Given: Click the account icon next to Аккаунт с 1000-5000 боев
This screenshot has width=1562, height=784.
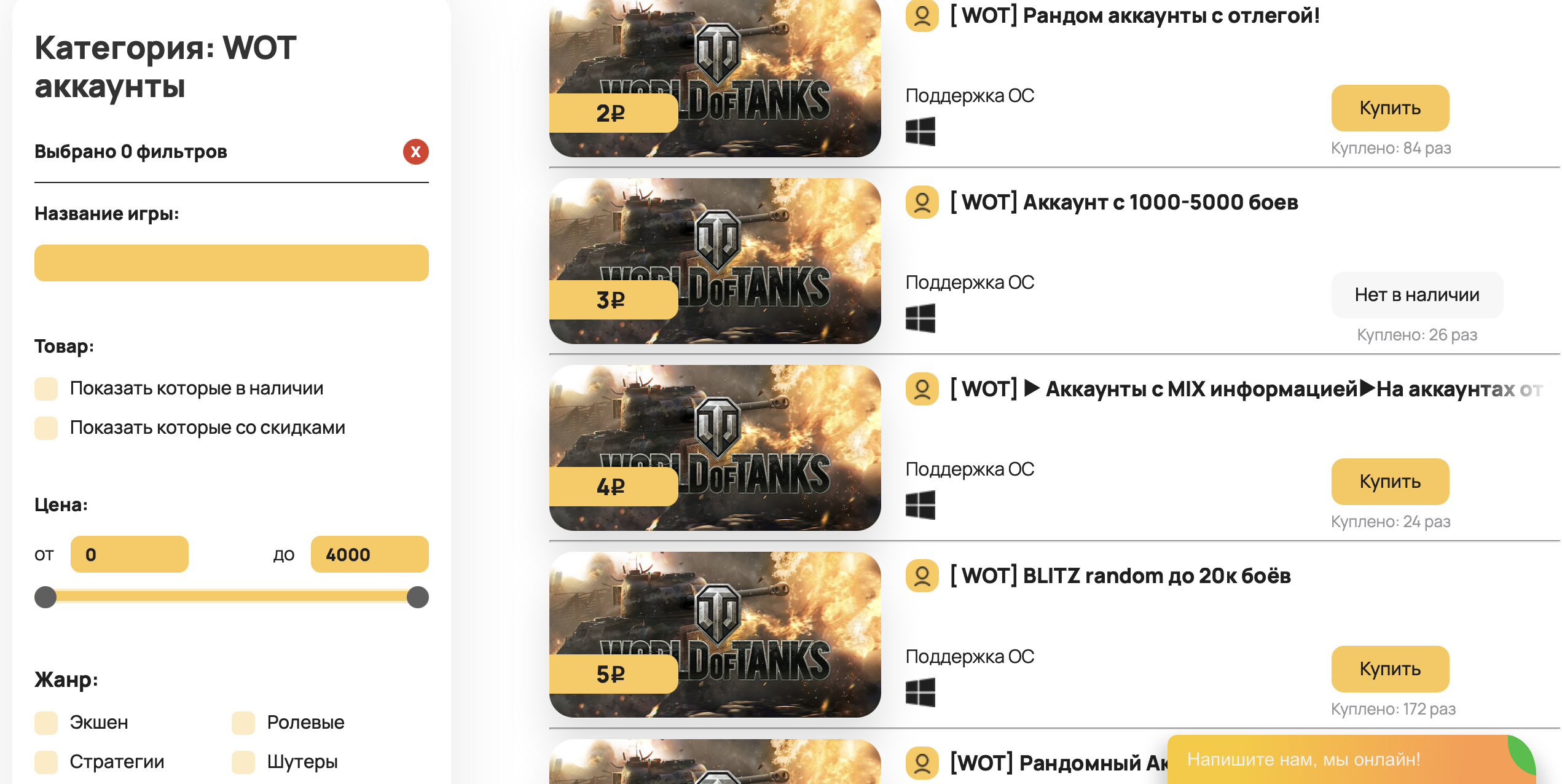Looking at the screenshot, I should [x=922, y=202].
